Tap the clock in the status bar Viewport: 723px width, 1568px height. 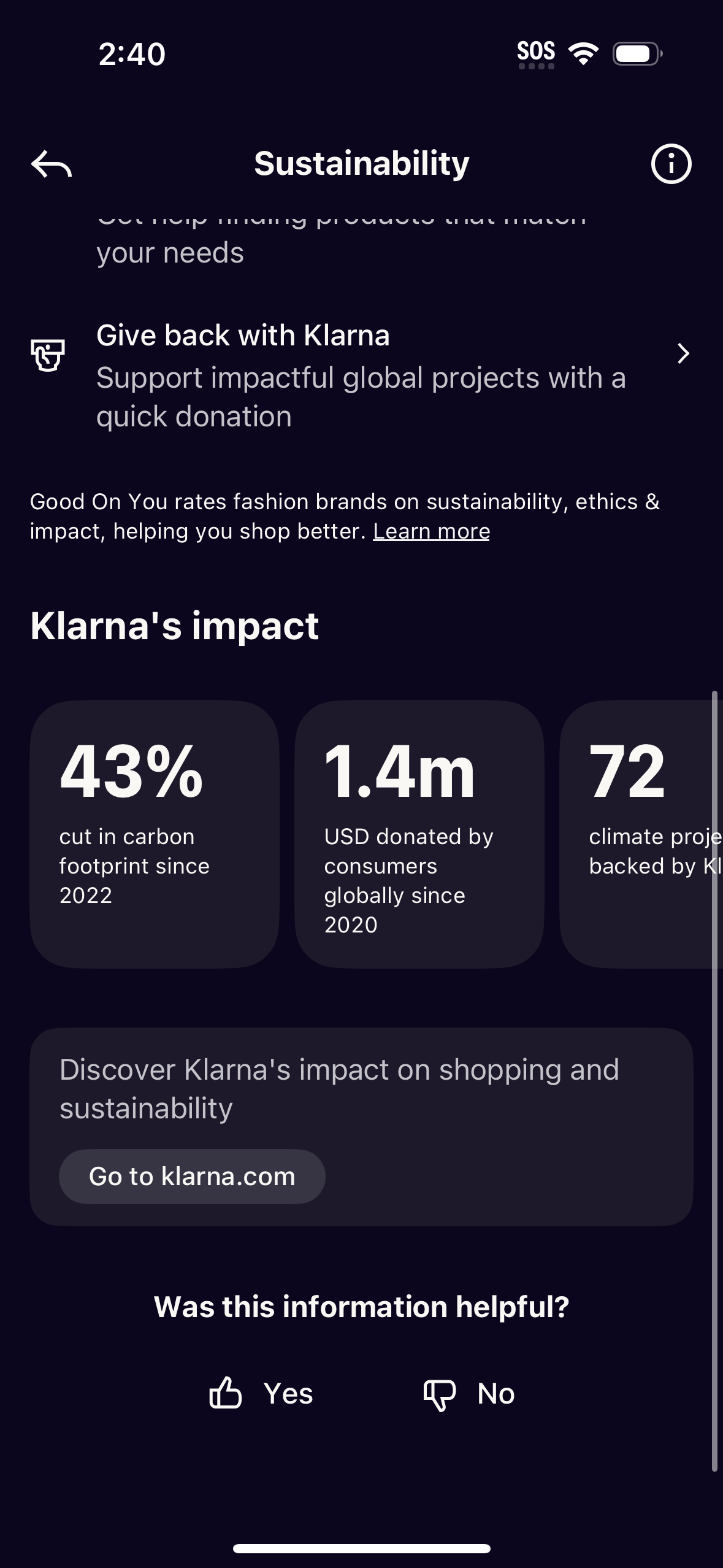(131, 54)
